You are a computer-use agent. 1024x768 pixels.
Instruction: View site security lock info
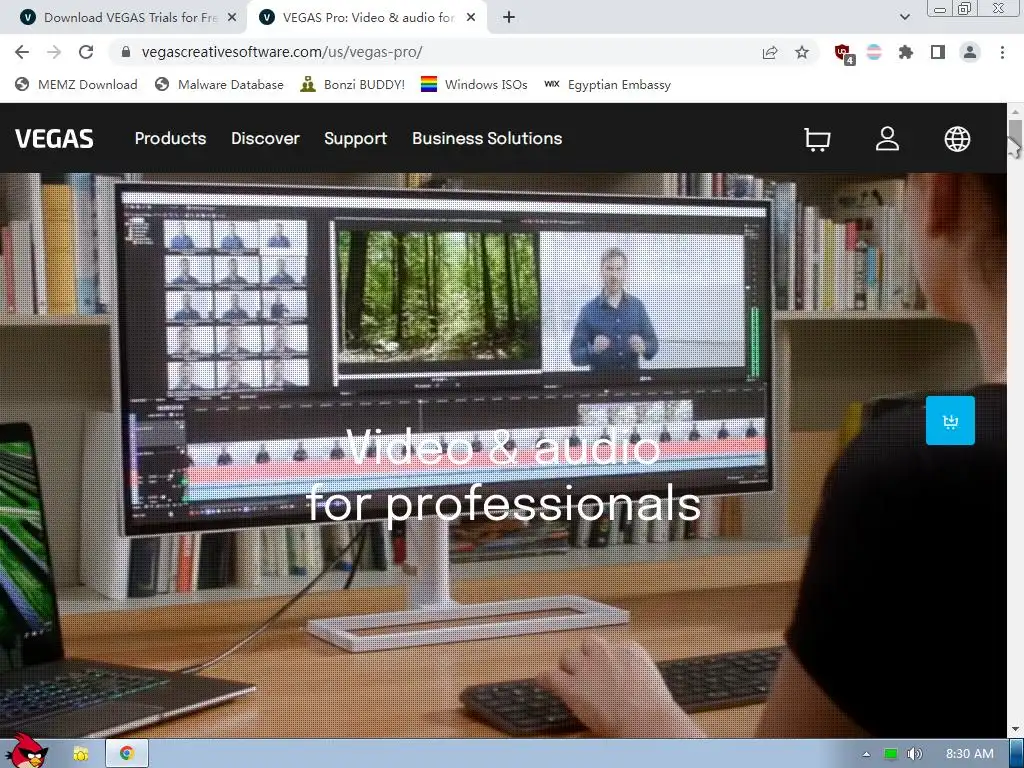(126, 52)
